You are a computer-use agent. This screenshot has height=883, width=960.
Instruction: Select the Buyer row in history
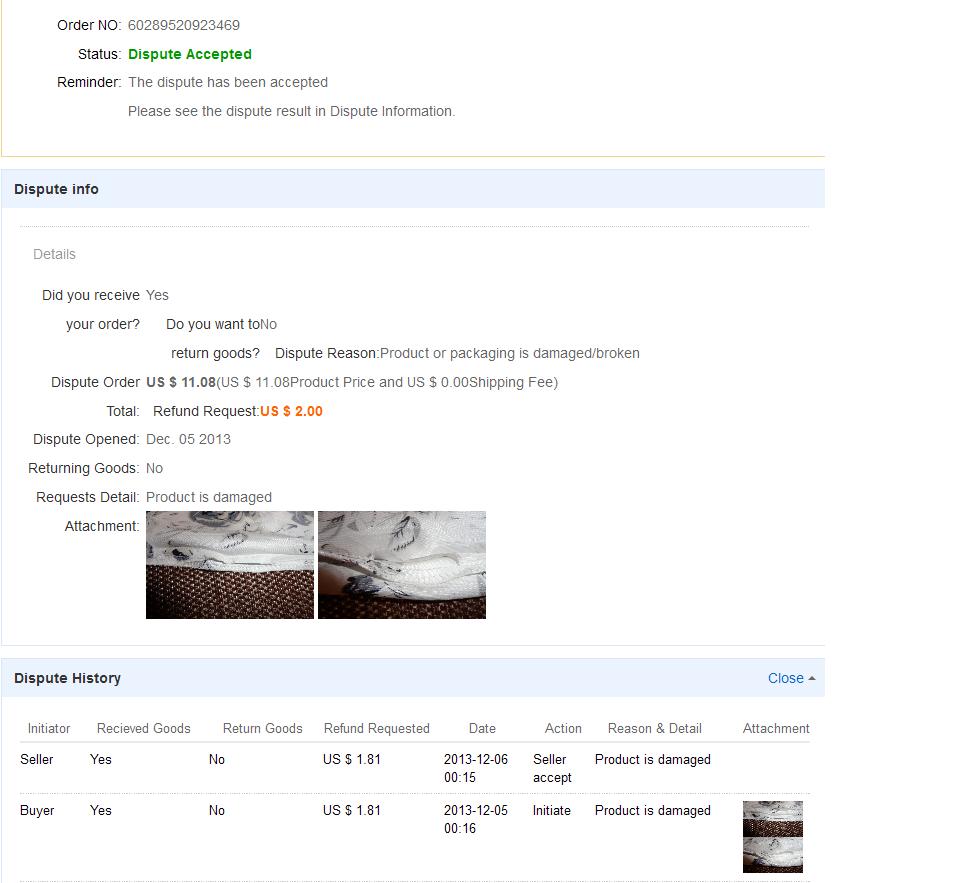(x=37, y=810)
